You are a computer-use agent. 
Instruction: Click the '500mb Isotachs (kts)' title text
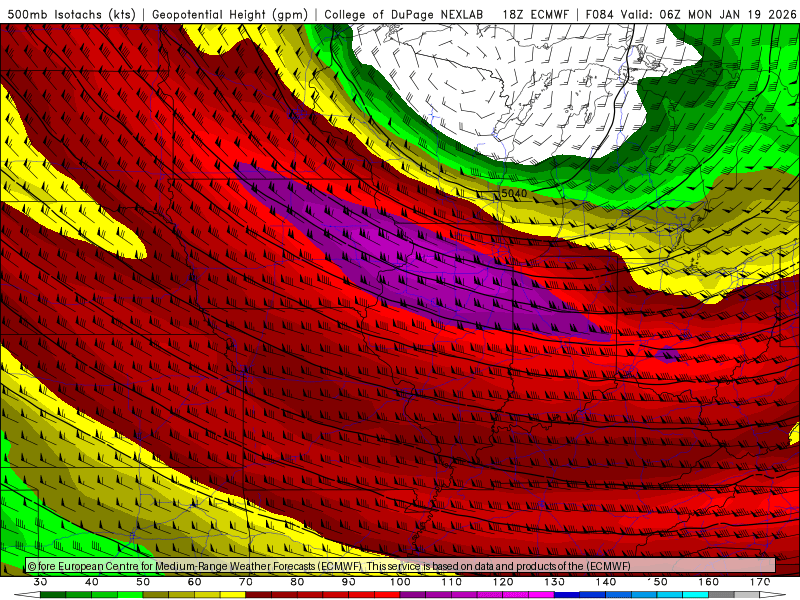point(72,15)
